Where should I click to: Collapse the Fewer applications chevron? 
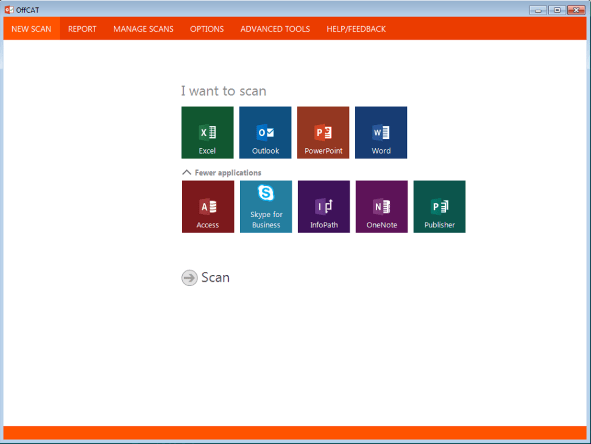[x=187, y=173]
